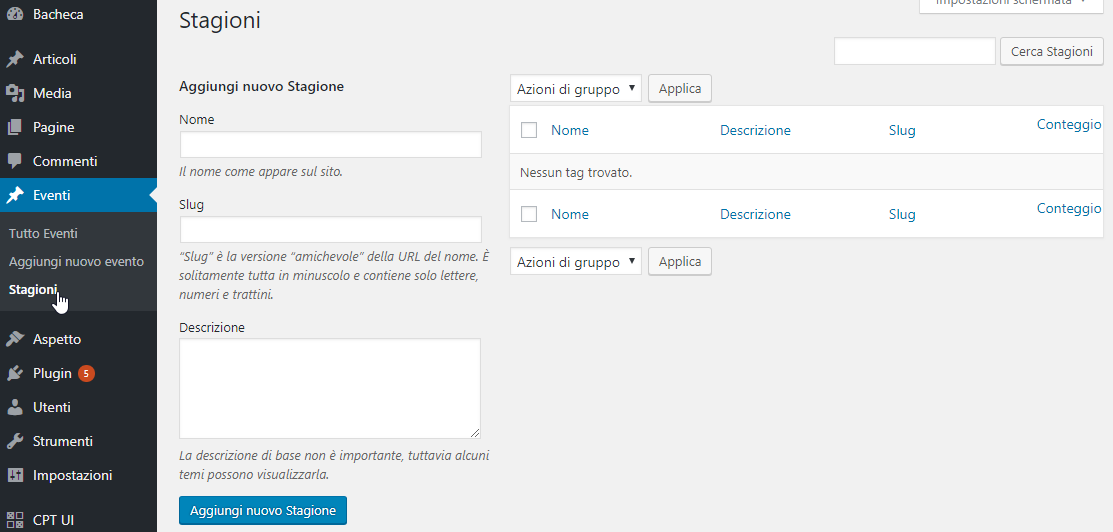Select Aggiungi nuovo evento submenu item
Screen dimensions: 1113x532
[76, 261]
